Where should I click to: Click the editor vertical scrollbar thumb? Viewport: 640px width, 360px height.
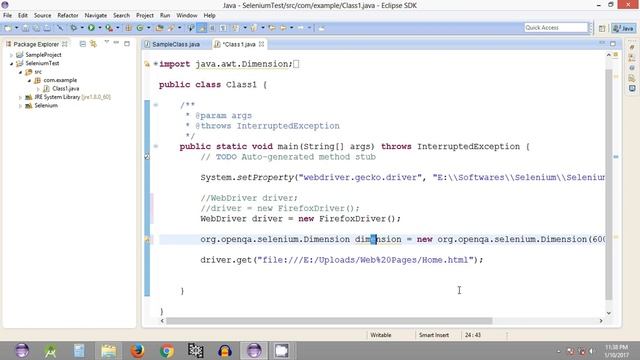[x=609, y=184]
